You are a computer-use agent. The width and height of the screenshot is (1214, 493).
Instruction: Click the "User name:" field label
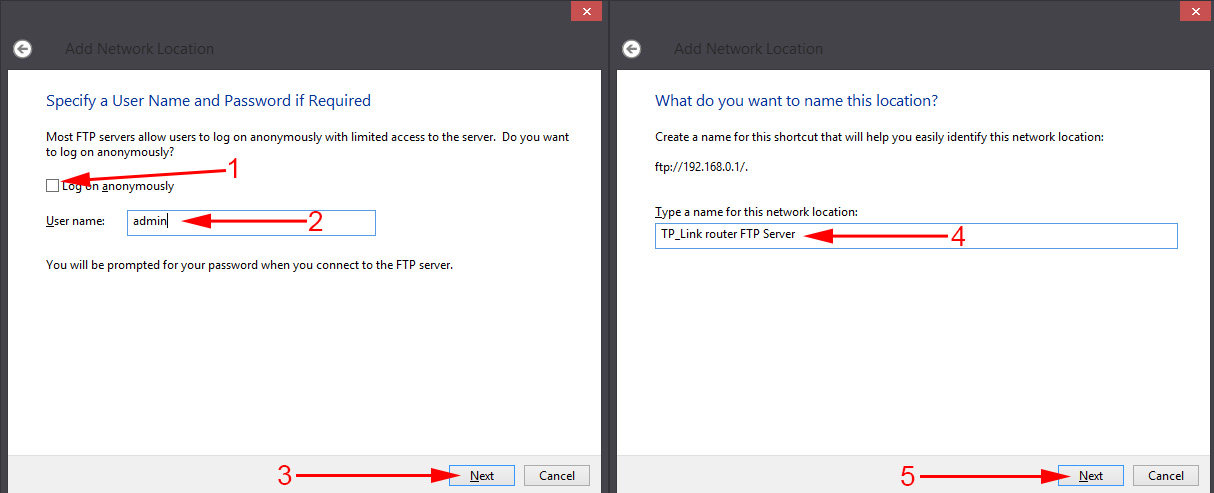pyautogui.click(x=75, y=222)
